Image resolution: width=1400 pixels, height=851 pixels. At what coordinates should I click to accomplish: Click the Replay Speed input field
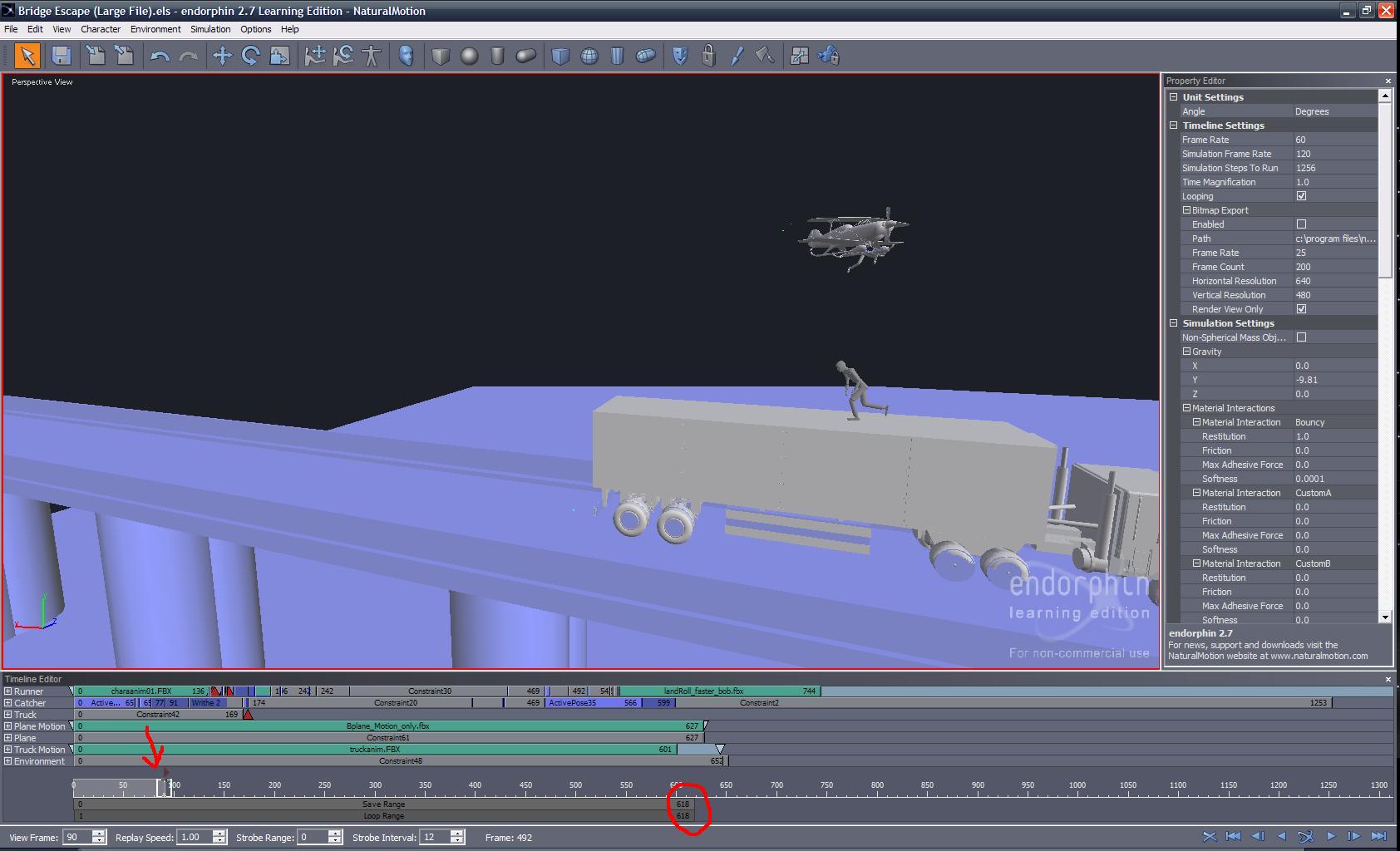click(195, 837)
